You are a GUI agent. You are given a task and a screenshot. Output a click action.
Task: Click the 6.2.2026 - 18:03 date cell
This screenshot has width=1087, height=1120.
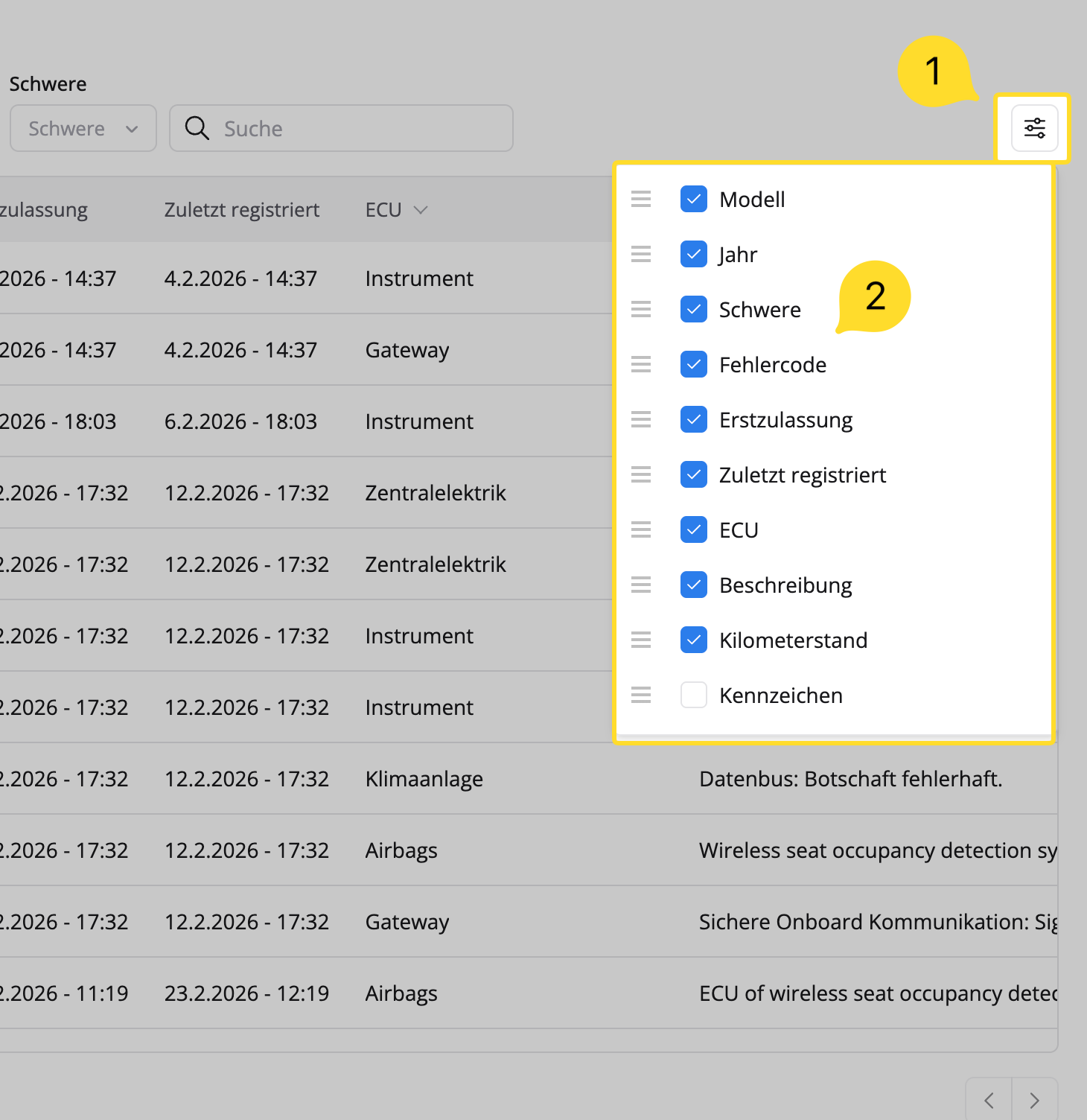240,421
